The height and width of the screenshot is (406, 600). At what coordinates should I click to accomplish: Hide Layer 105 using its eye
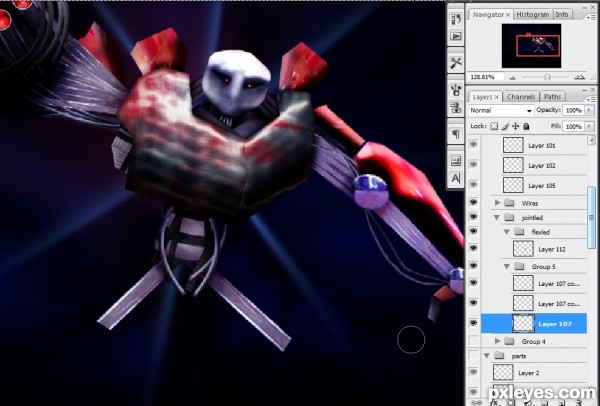pyautogui.click(x=473, y=184)
